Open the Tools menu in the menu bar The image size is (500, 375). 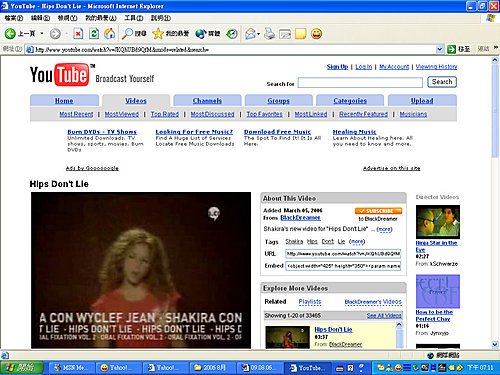tap(134, 18)
